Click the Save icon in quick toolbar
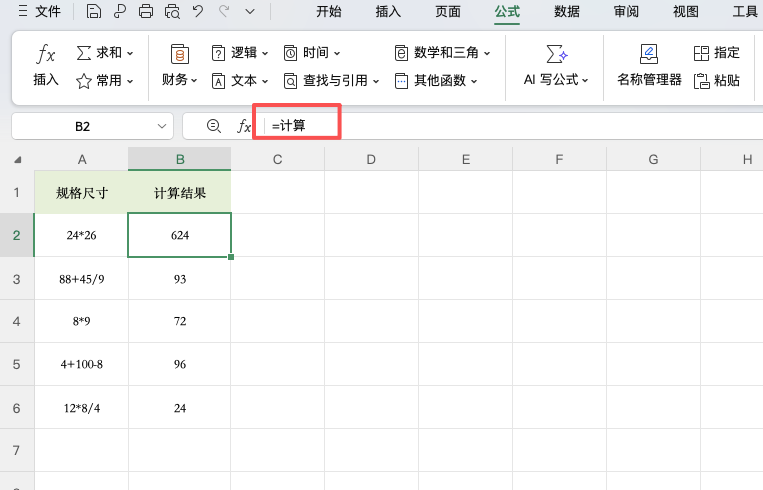 tap(93, 11)
